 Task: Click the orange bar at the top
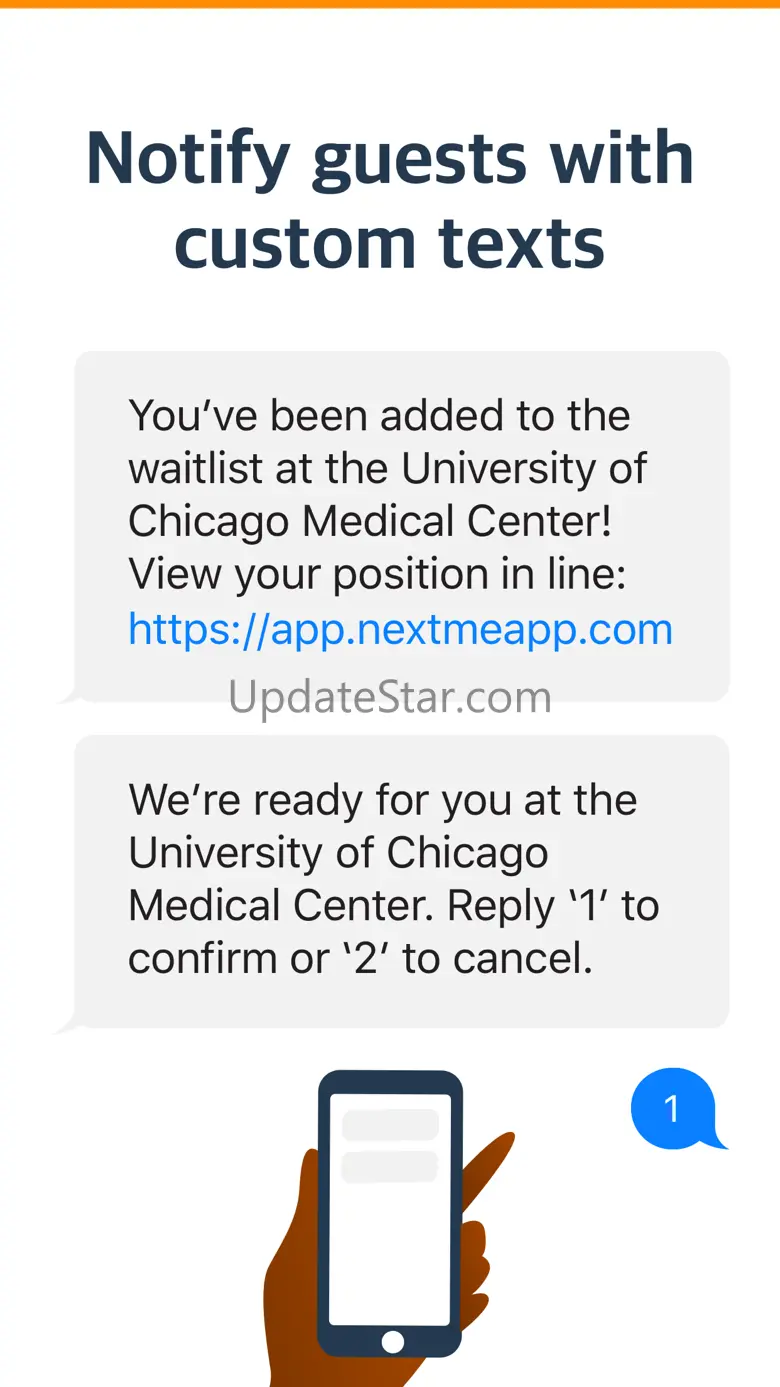pyautogui.click(x=390, y=4)
